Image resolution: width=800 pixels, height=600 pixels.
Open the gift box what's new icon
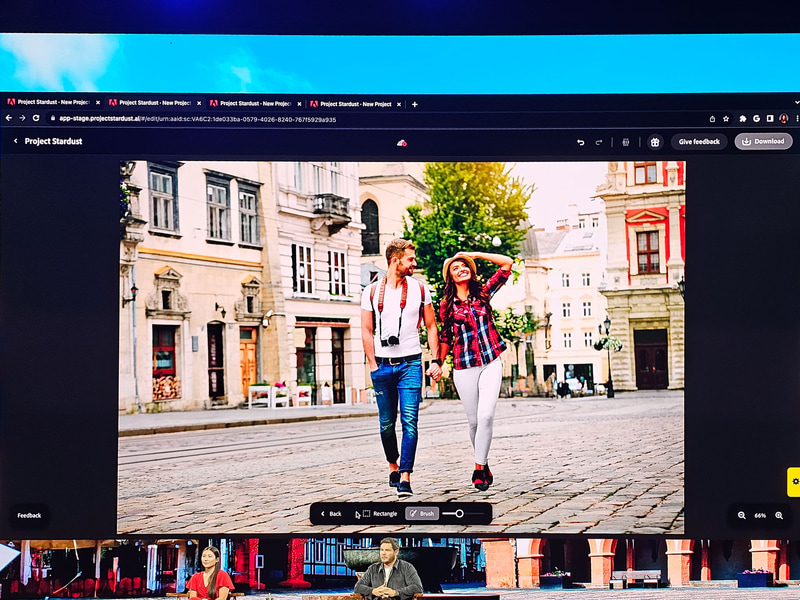[655, 142]
